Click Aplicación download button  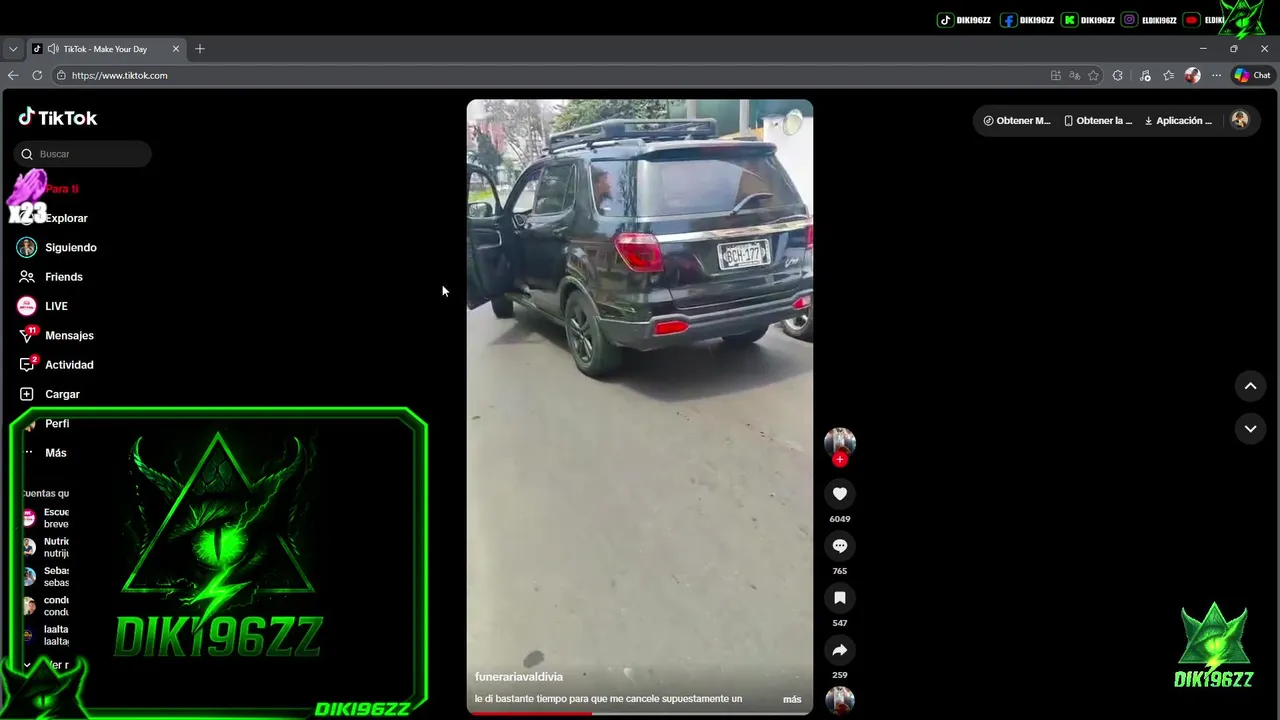(x=1178, y=120)
